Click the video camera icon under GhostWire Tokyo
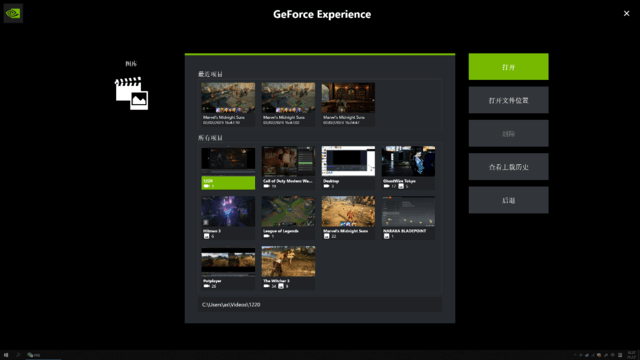This screenshot has height=360, width=640. [x=387, y=186]
